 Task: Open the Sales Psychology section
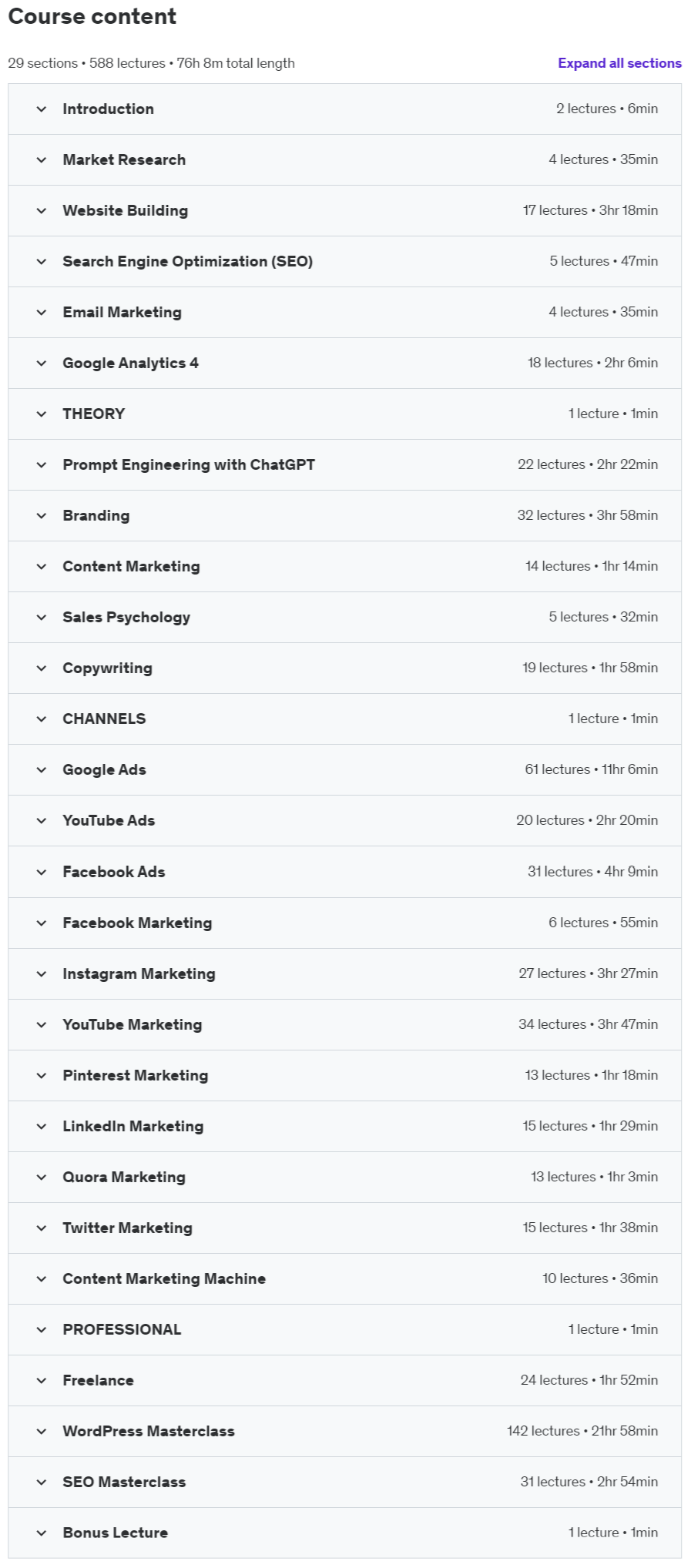pos(126,618)
